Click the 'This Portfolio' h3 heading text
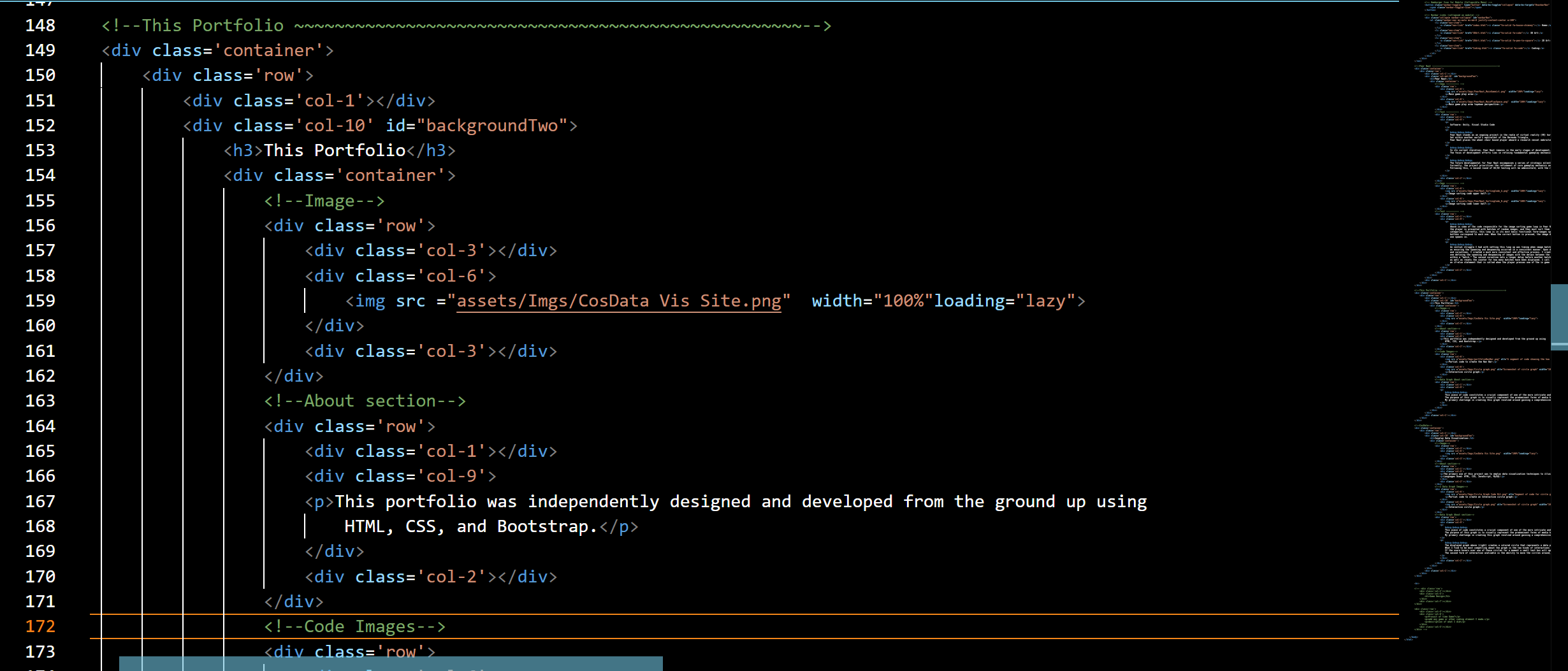1568x671 pixels. (335, 150)
